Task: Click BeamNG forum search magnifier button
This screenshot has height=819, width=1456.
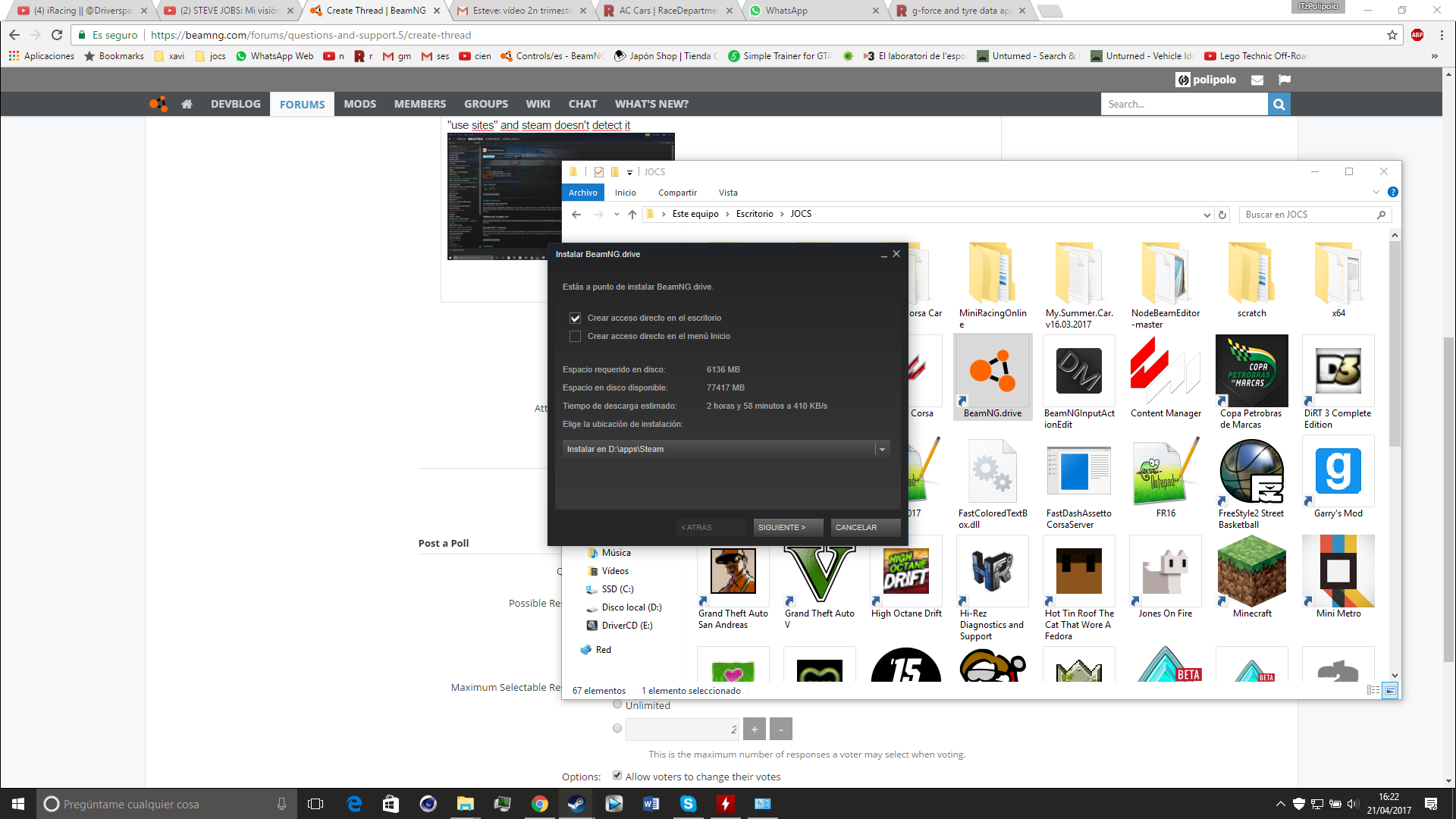Action: tap(1279, 105)
